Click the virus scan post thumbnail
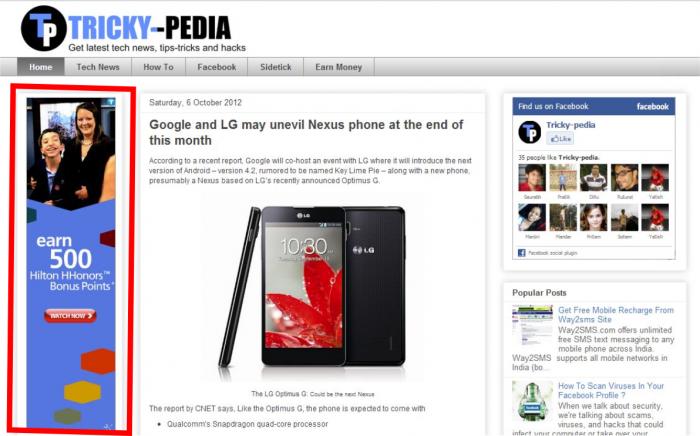Screen dimensions: 700x436 [532, 402]
